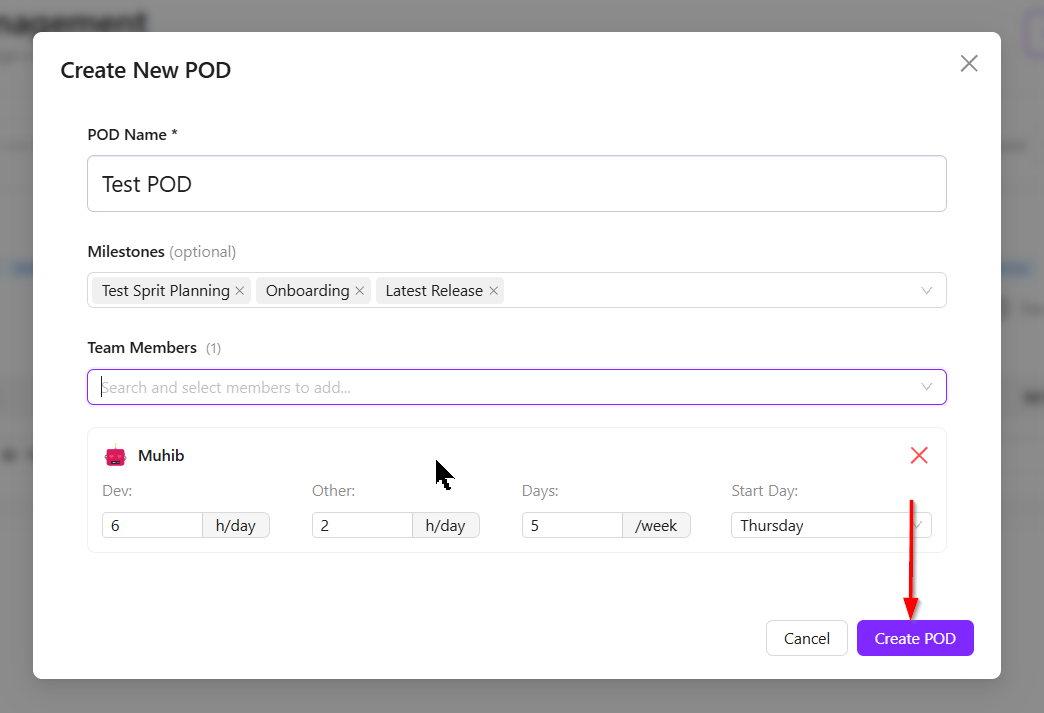Open the Team Members search dropdown
Image resolution: width=1044 pixels, height=713 pixels.
click(926, 387)
